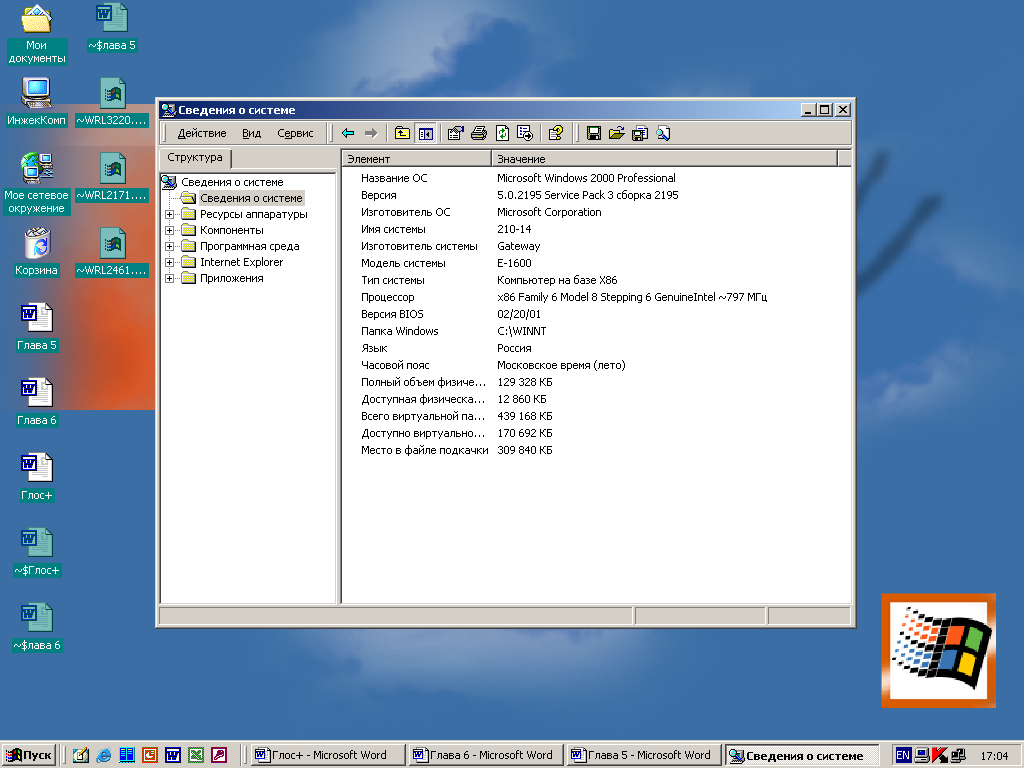Open the Пуск start menu
The image size is (1024, 768).
tap(29, 756)
